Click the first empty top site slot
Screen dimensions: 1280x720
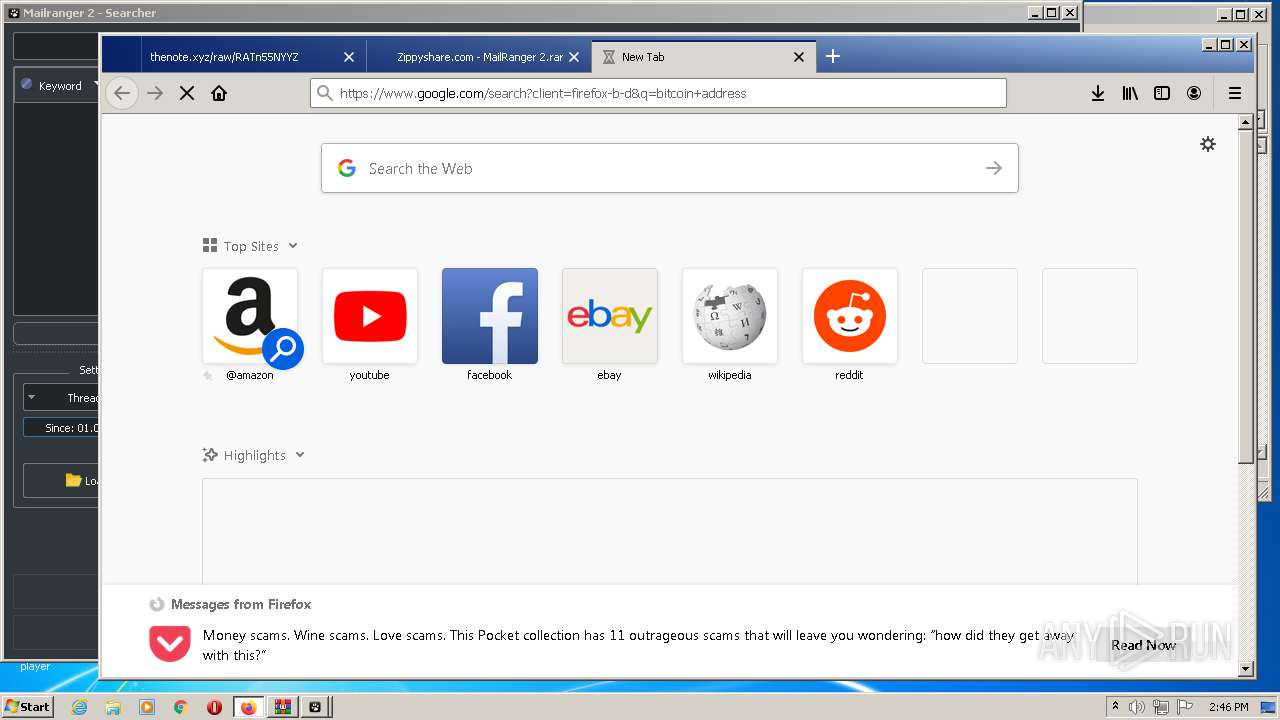click(970, 316)
